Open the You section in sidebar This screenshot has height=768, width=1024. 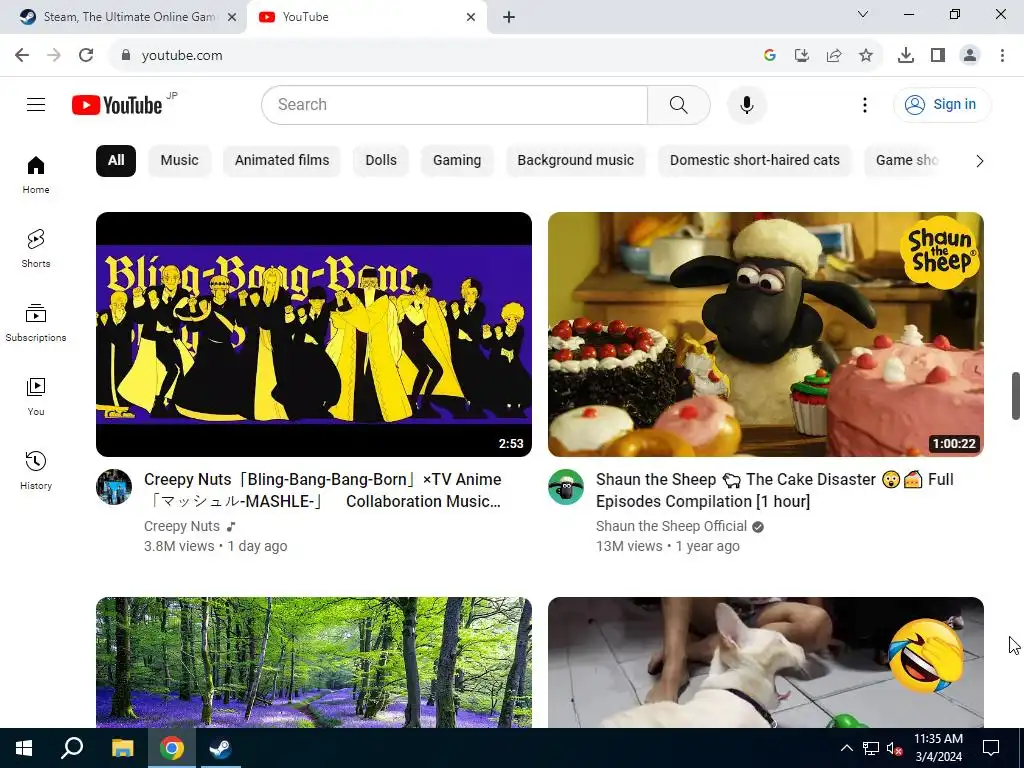(x=36, y=396)
